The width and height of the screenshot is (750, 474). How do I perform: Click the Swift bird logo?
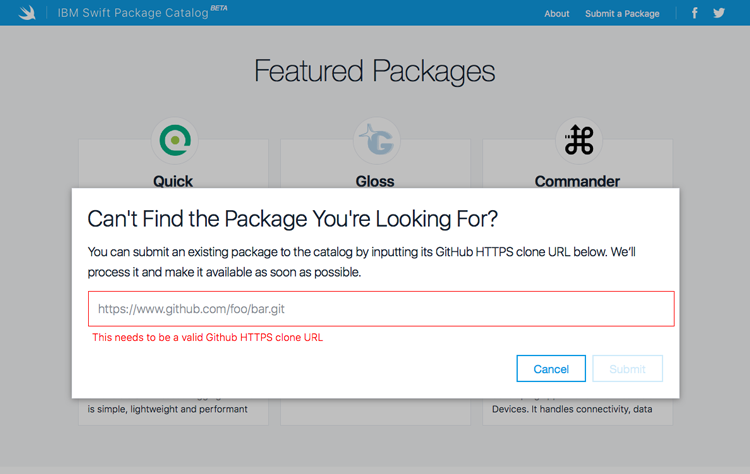(27, 13)
